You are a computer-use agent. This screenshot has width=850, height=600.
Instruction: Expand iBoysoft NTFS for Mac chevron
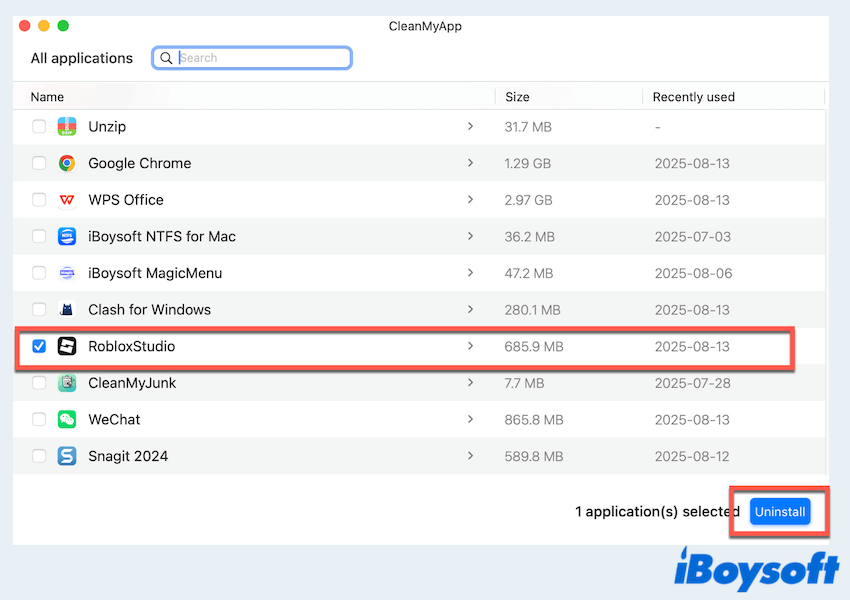(470, 236)
